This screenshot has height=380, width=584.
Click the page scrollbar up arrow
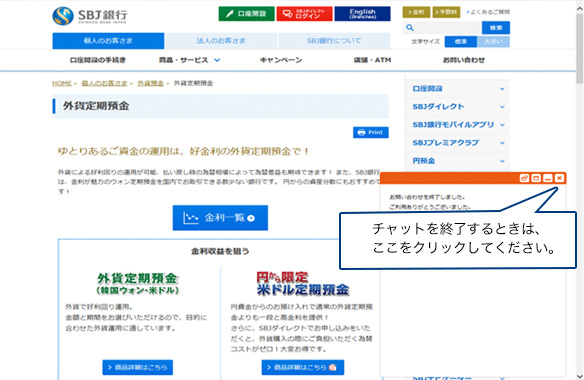pyautogui.click(x=580, y=9)
